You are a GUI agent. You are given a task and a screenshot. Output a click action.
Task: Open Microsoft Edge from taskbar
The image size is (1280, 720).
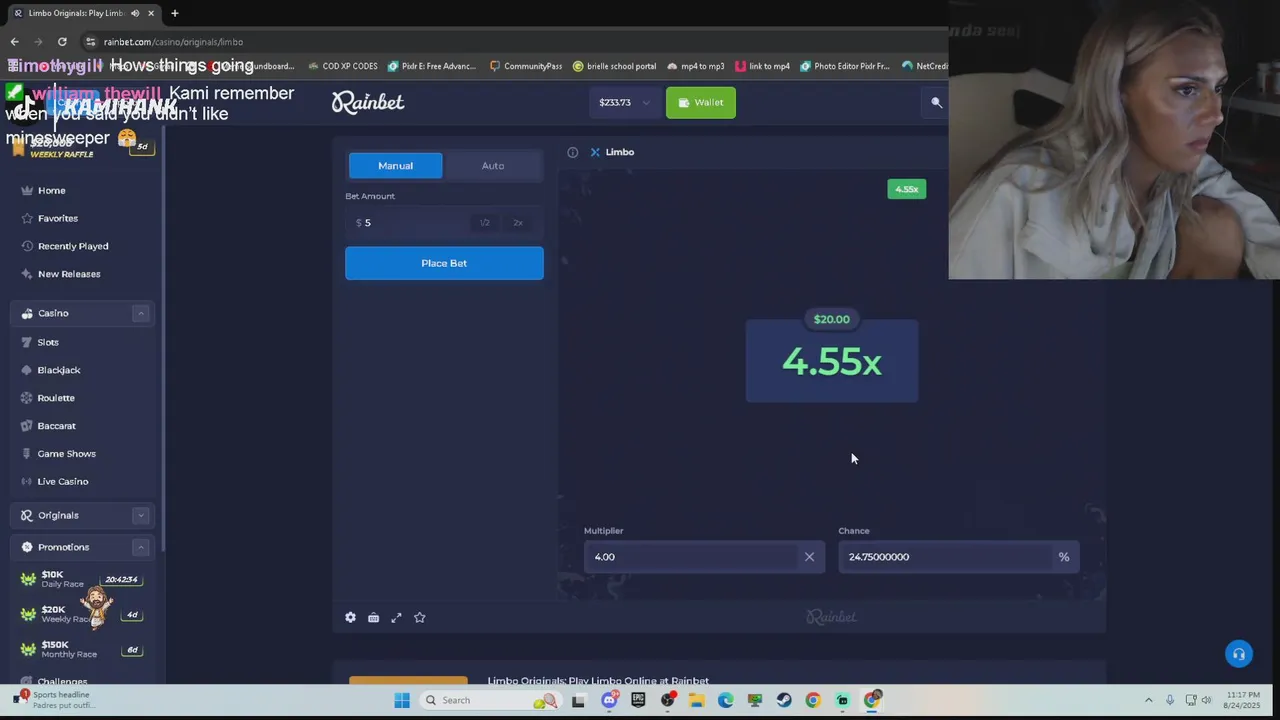pos(725,700)
